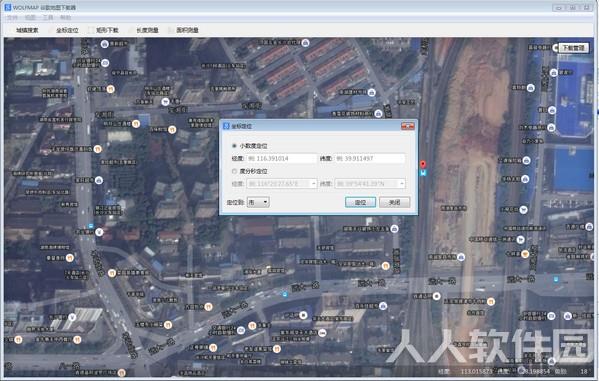Open the 定位到 level dropdown

pos(259,202)
